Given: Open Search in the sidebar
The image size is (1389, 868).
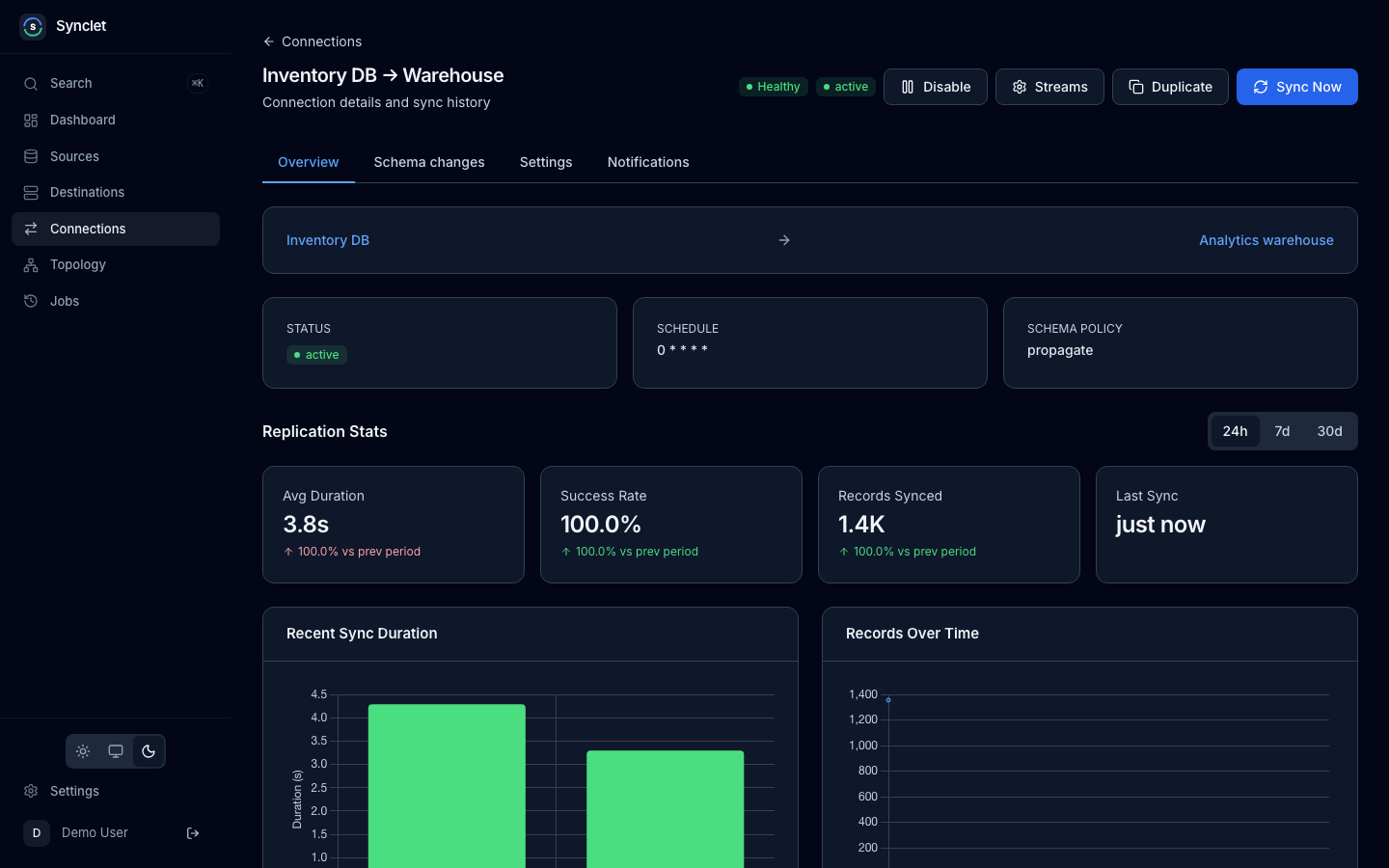Looking at the screenshot, I should coord(116,84).
